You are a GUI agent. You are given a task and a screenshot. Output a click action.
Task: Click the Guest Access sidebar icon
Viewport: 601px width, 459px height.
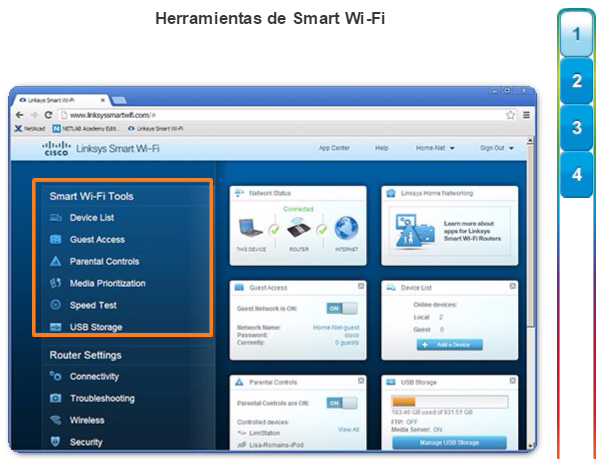pyautogui.click(x=56, y=239)
